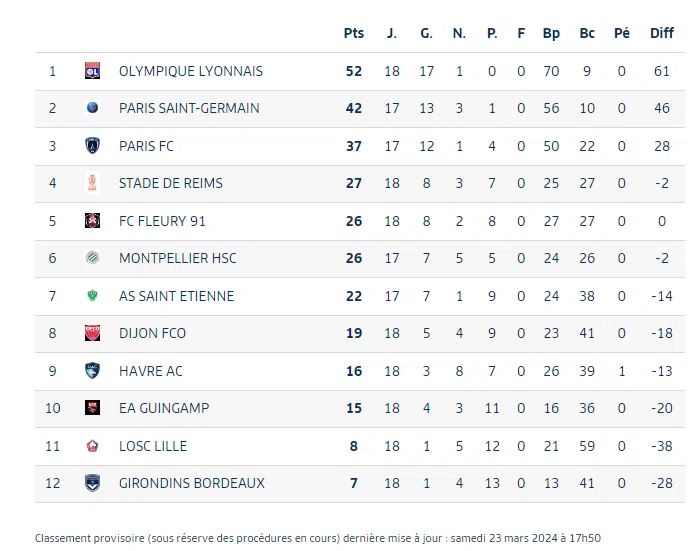Click the Bp column header

551,33
